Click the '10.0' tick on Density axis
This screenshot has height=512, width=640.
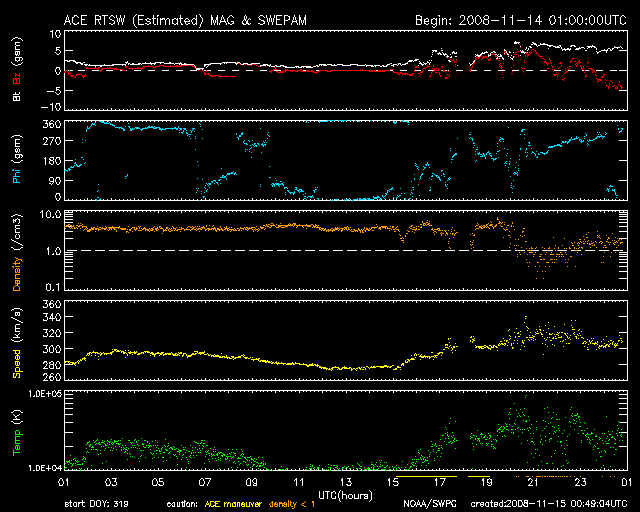(x=51, y=214)
